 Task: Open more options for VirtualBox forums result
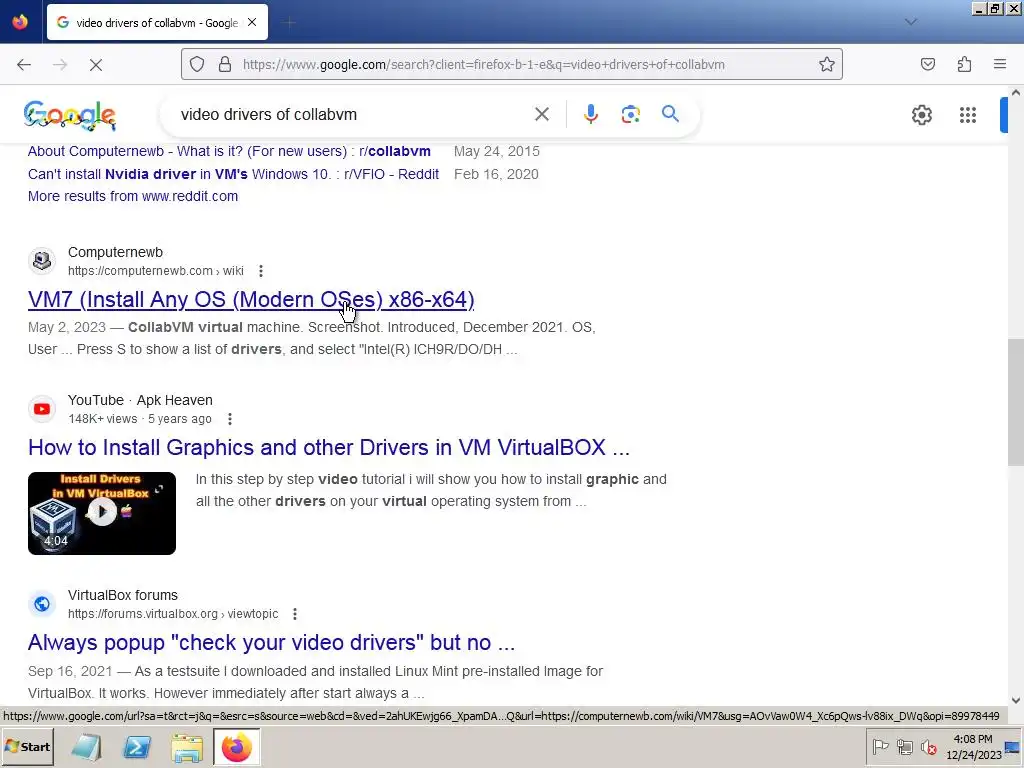tap(295, 614)
